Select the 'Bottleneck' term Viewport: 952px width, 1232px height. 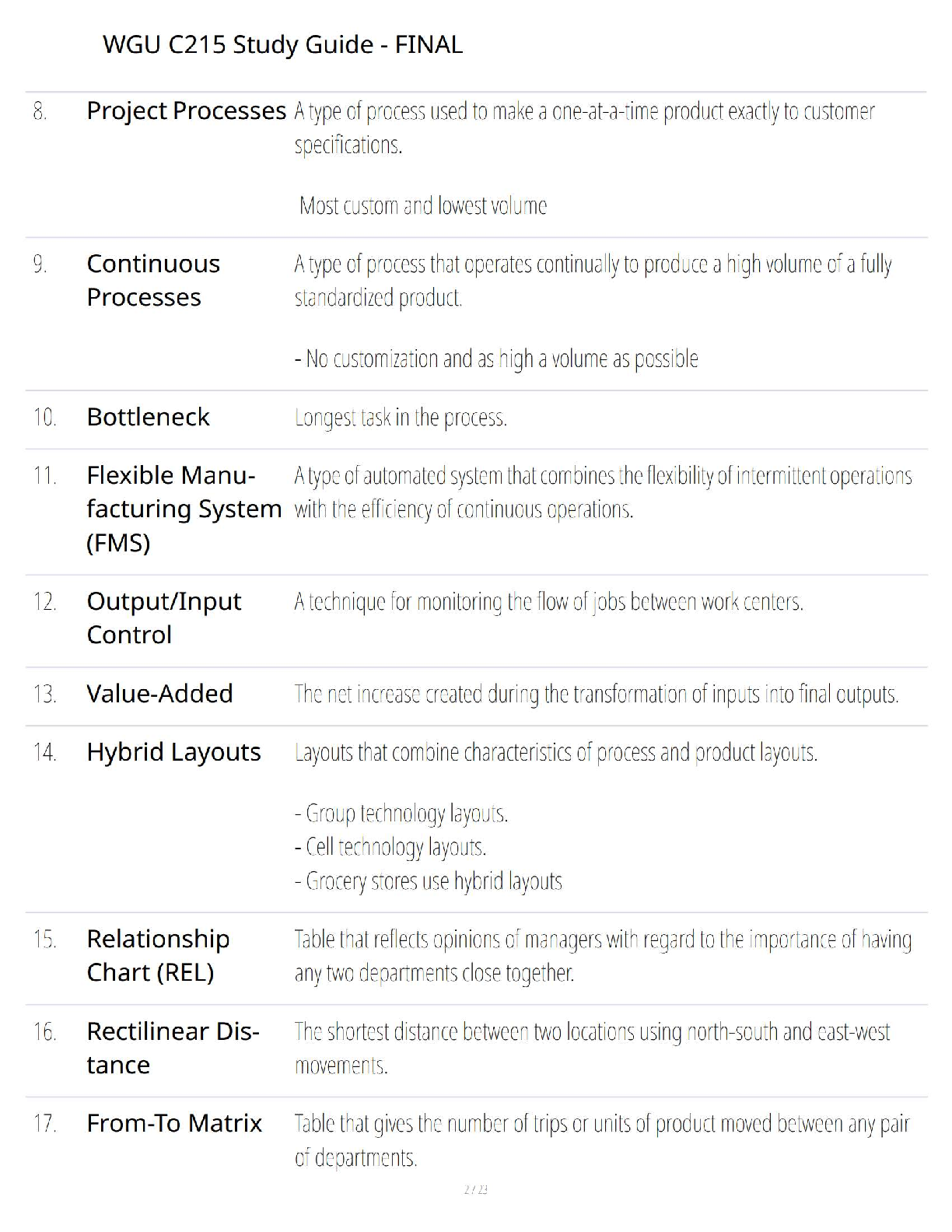148,417
